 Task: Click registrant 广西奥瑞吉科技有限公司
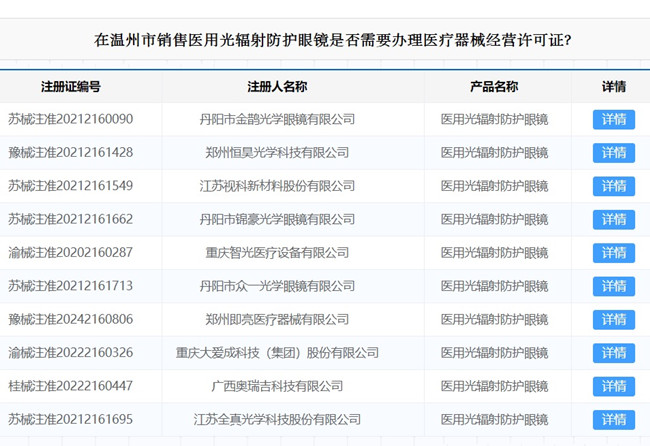point(277,386)
